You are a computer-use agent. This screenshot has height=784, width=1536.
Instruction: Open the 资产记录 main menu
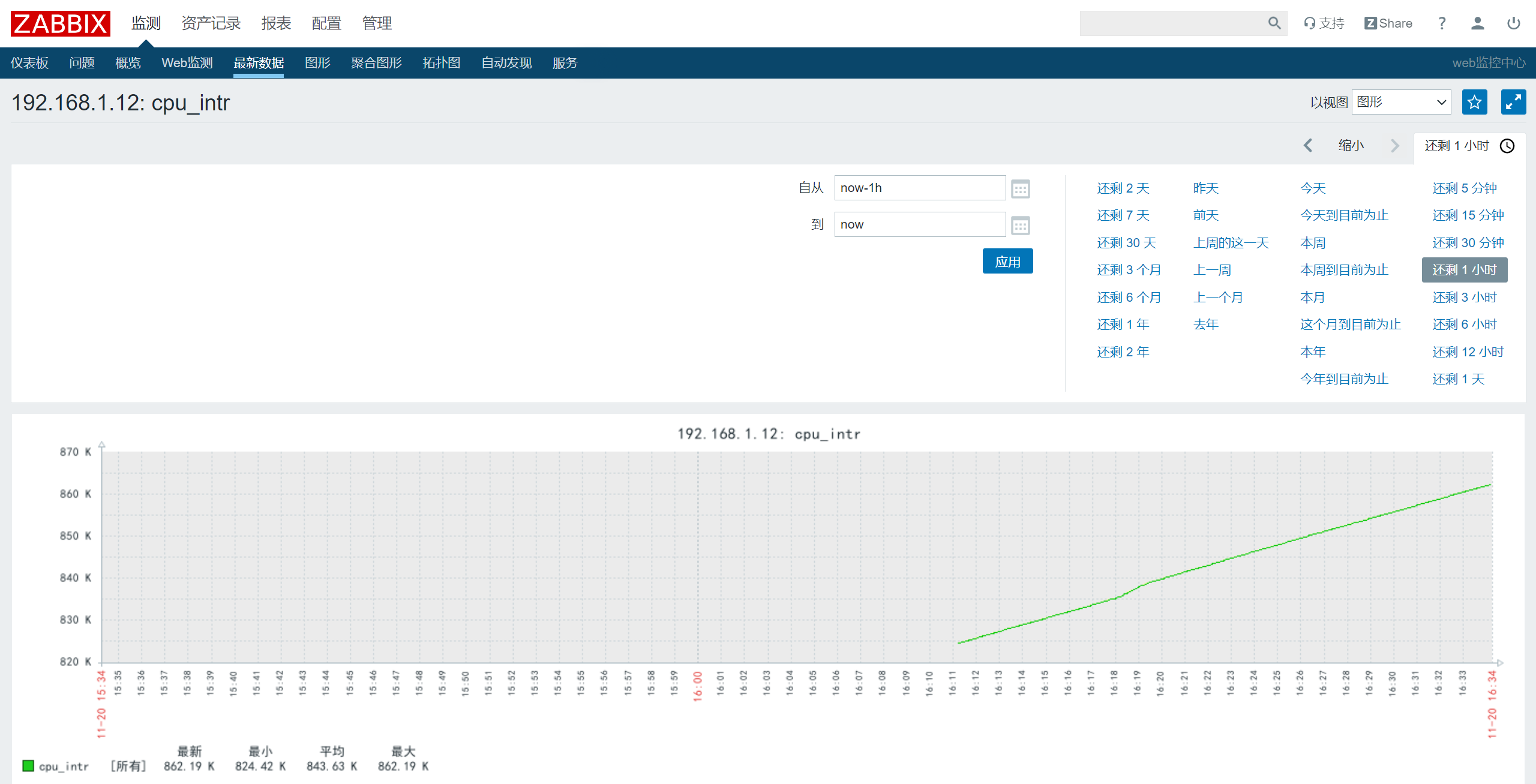[211, 23]
